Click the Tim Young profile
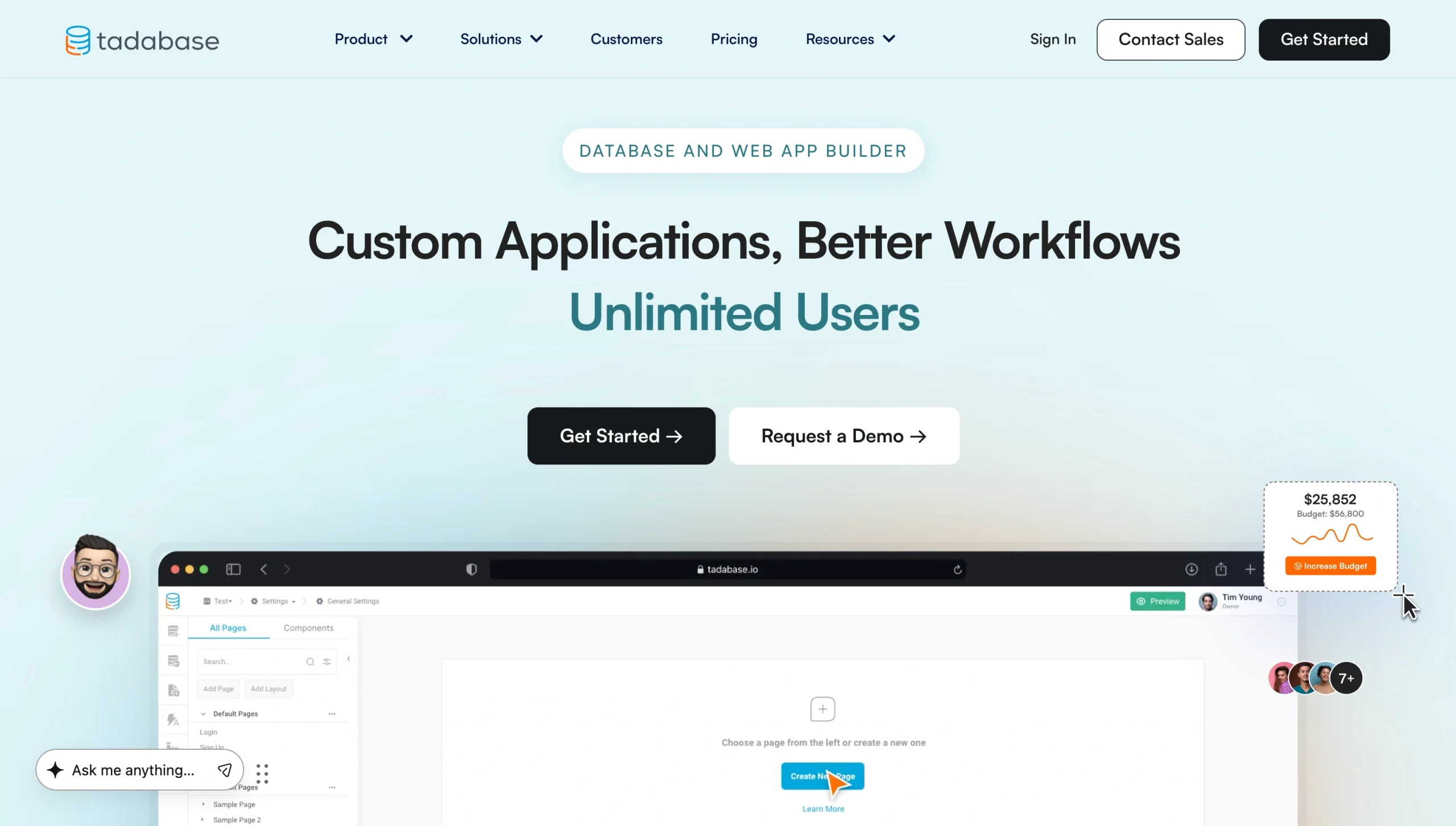1456x826 pixels. pyautogui.click(x=1230, y=601)
